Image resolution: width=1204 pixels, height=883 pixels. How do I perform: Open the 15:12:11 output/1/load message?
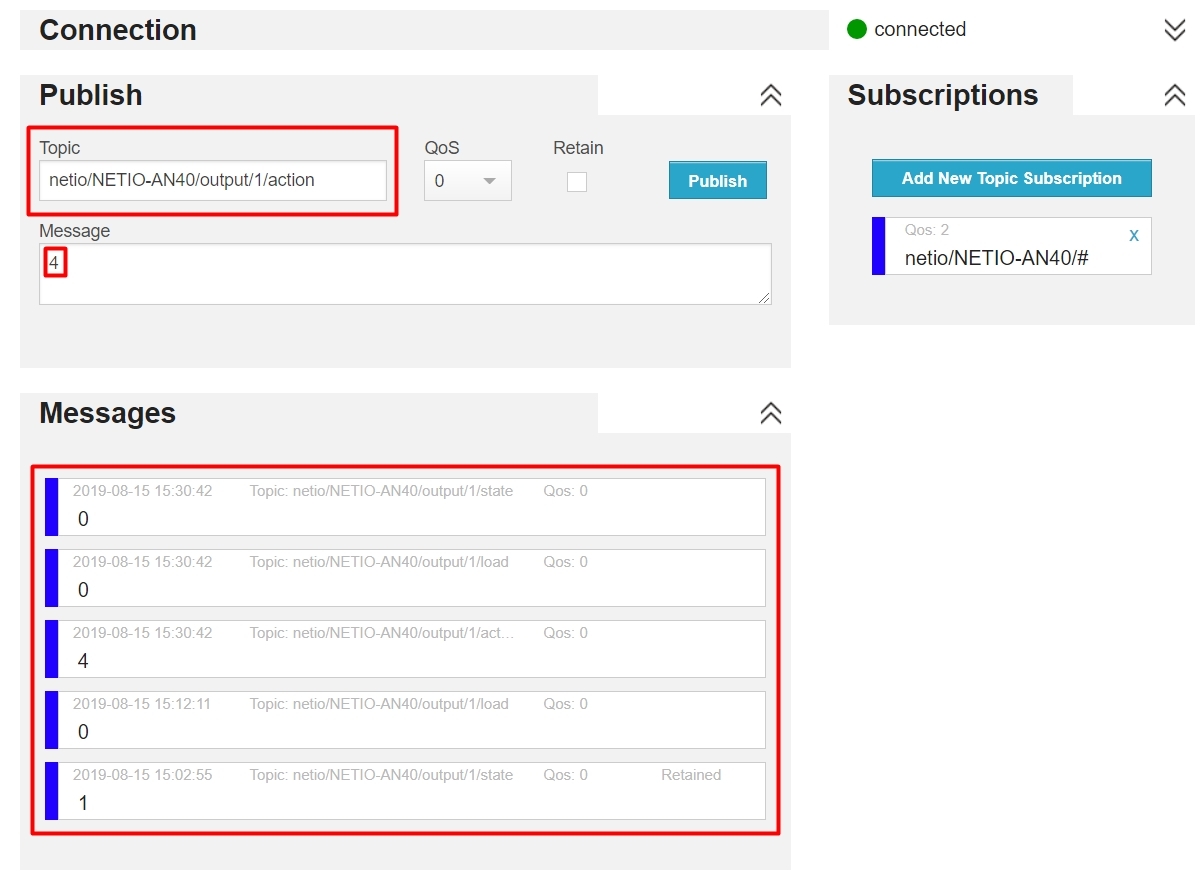pyautogui.click(x=405, y=720)
